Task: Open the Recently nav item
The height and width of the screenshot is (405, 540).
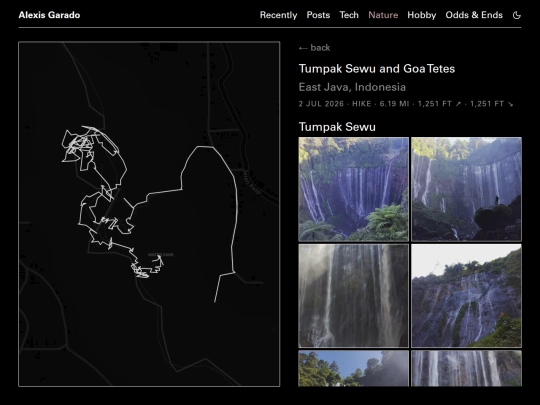Action: pos(278,15)
